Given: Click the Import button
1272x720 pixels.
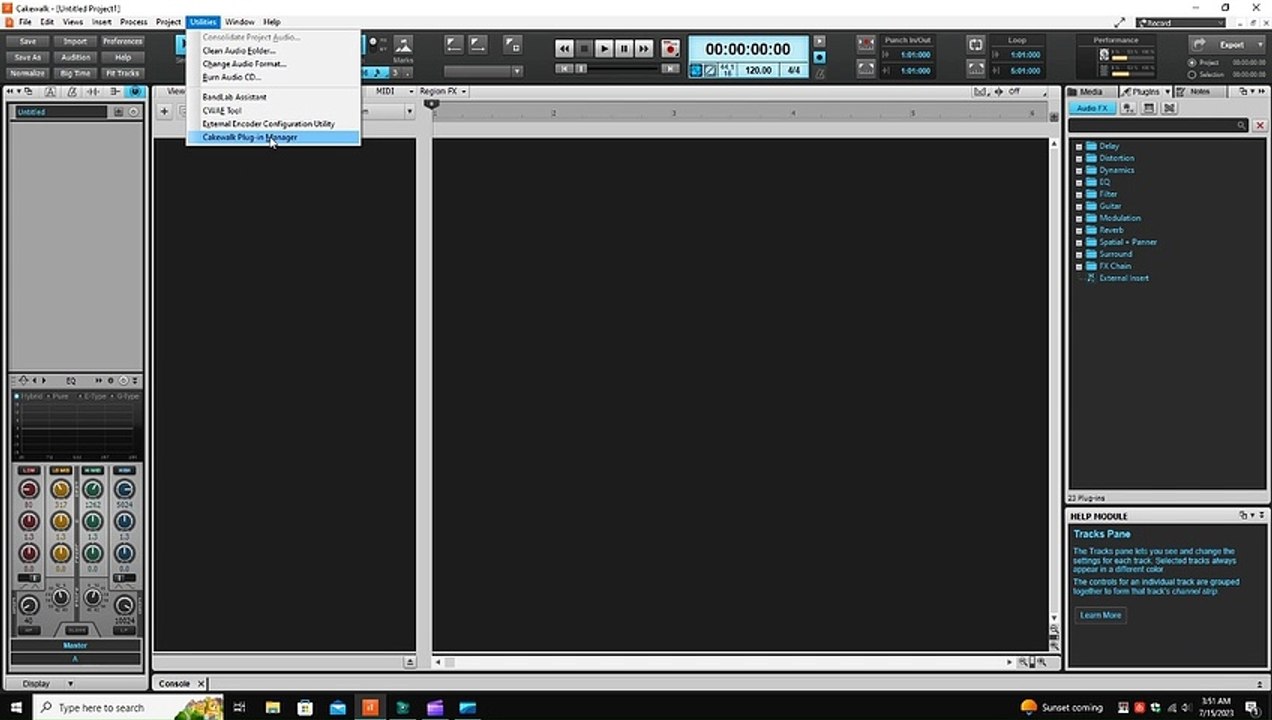Looking at the screenshot, I should 75,41.
